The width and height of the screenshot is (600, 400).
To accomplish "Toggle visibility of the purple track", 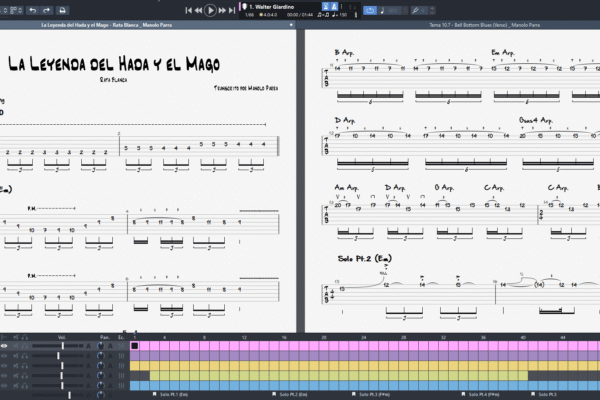I will pos(4,356).
